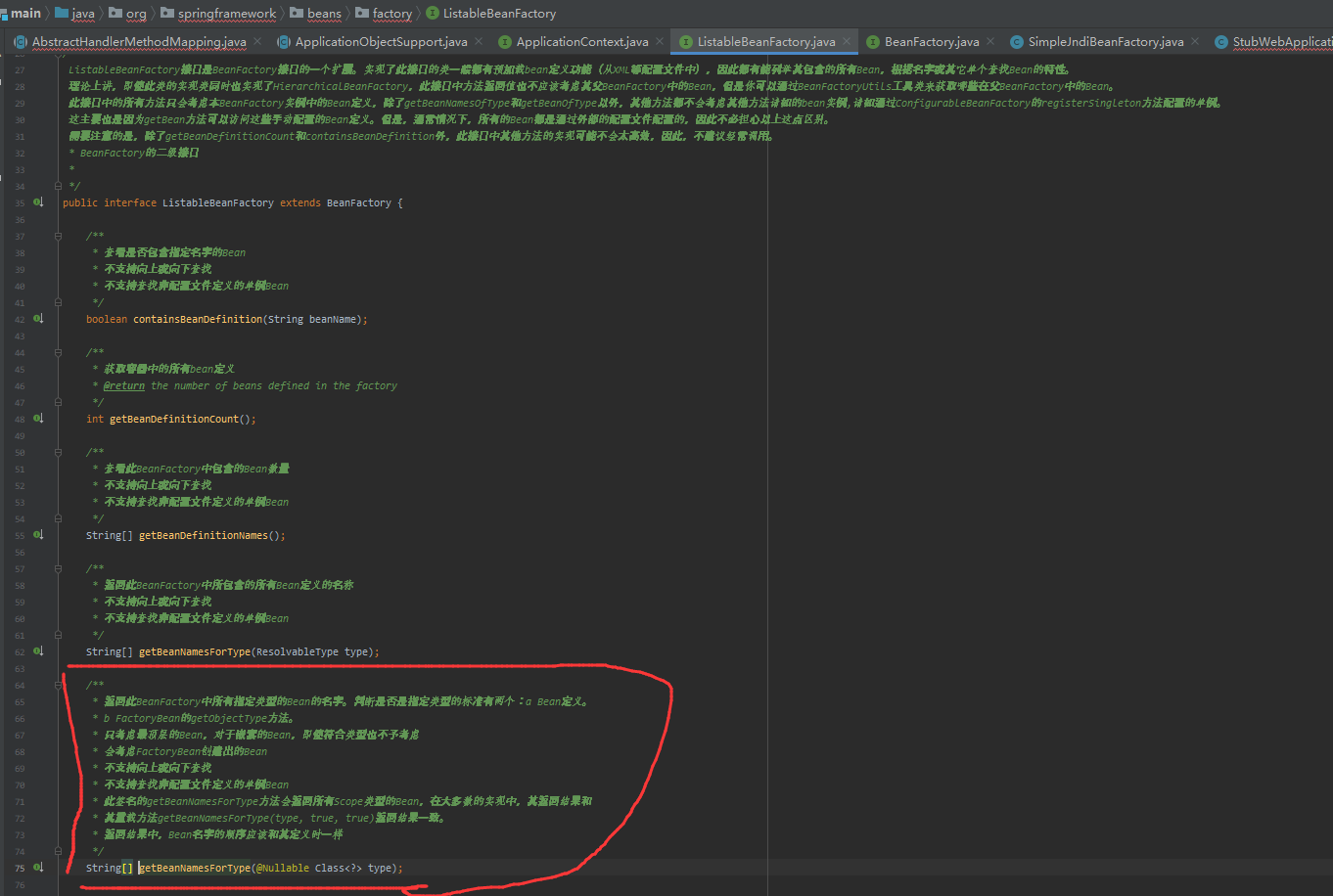Collapse the Javadoc comment starting at line 64
Viewport: 1333px width, 896px height.
[59, 685]
